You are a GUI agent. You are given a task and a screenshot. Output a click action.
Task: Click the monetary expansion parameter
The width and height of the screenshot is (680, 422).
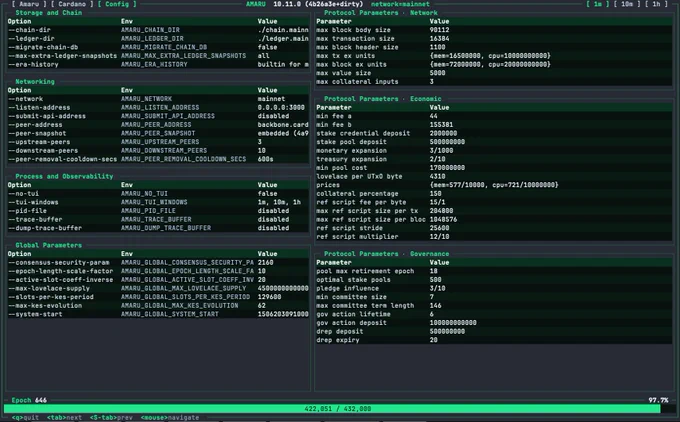tap(351, 151)
